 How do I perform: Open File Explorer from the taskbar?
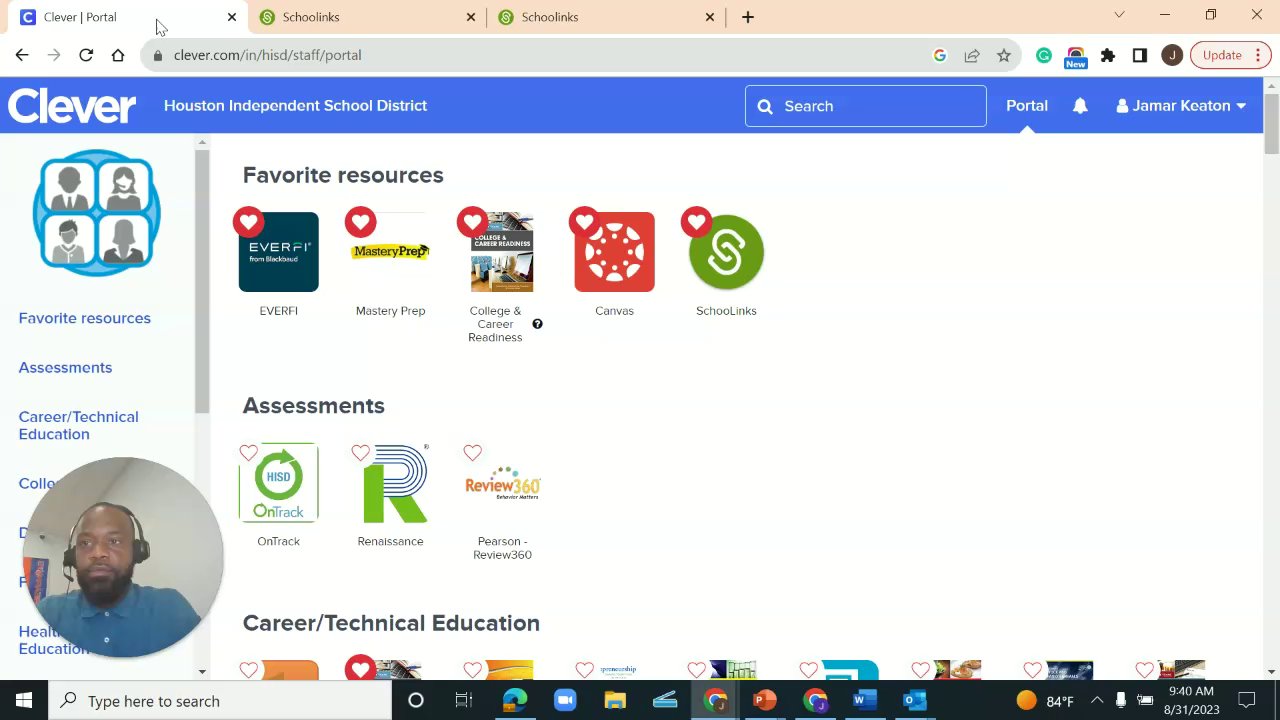615,700
